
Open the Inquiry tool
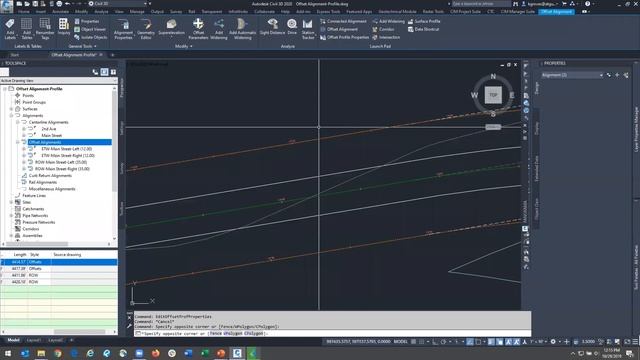tap(64, 27)
